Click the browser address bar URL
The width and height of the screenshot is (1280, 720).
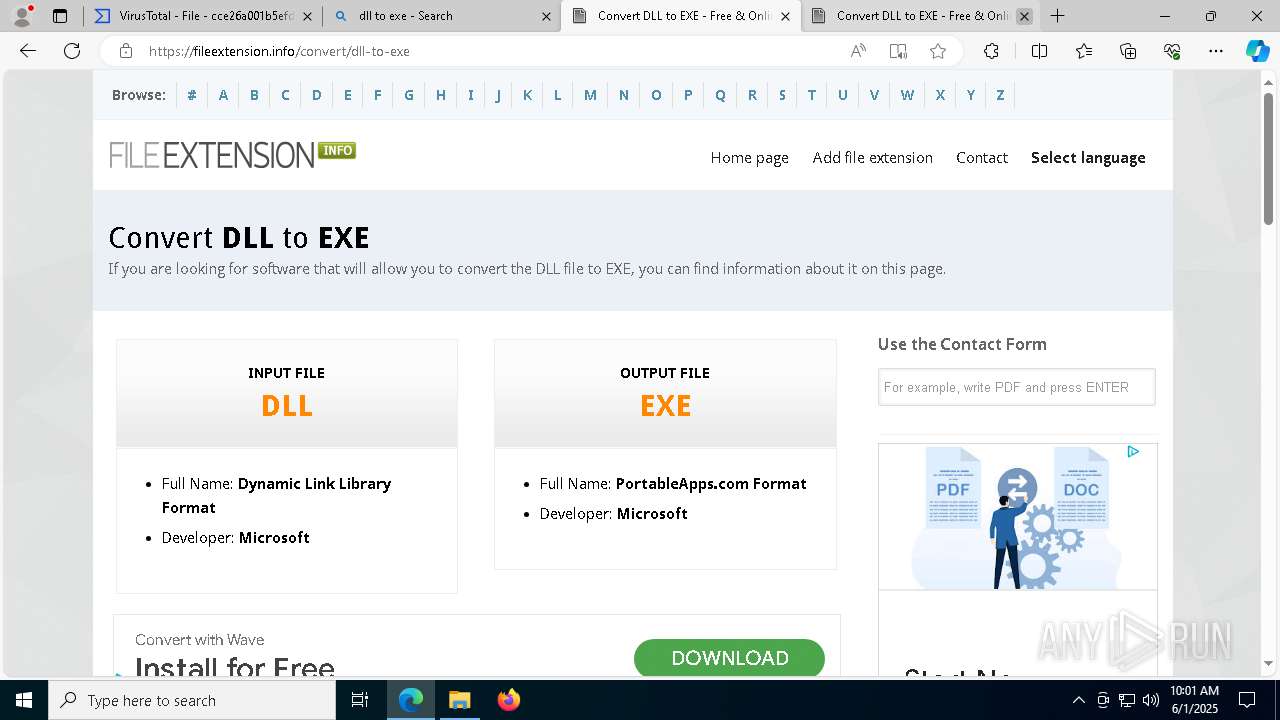pyautogui.click(x=279, y=51)
